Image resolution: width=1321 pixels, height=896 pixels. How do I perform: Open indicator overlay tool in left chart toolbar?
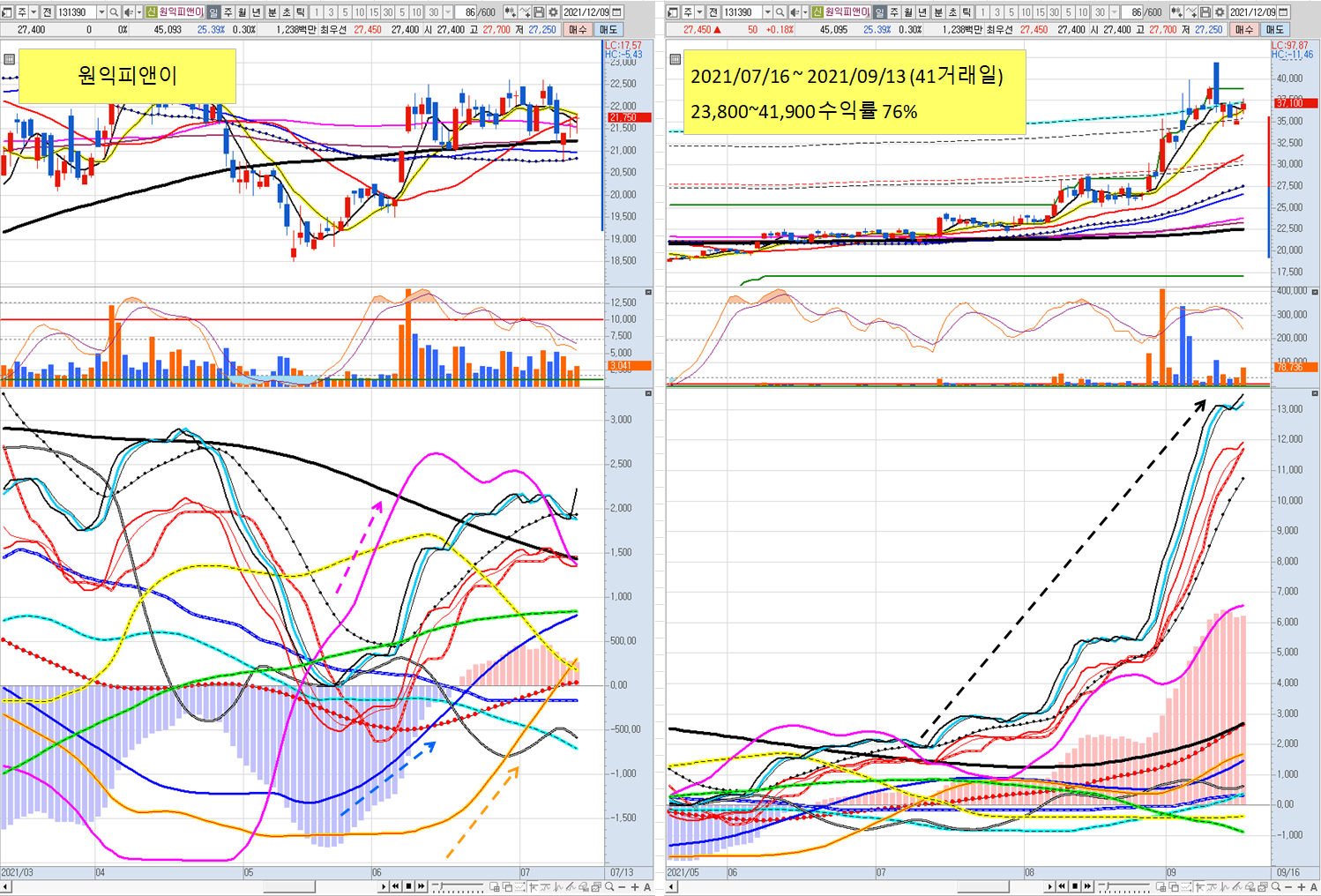(x=510, y=12)
